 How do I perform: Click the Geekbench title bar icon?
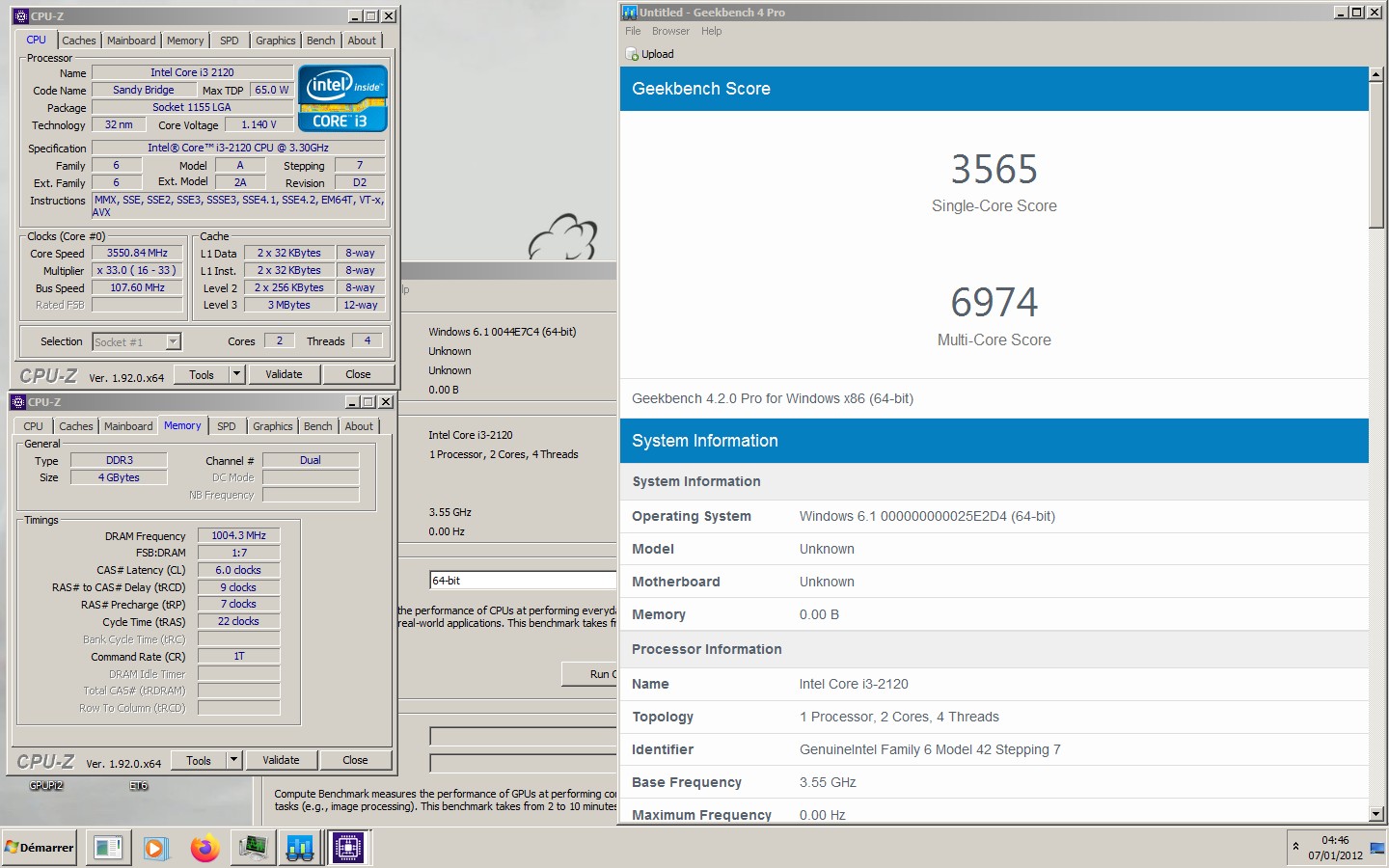pyautogui.click(x=630, y=13)
